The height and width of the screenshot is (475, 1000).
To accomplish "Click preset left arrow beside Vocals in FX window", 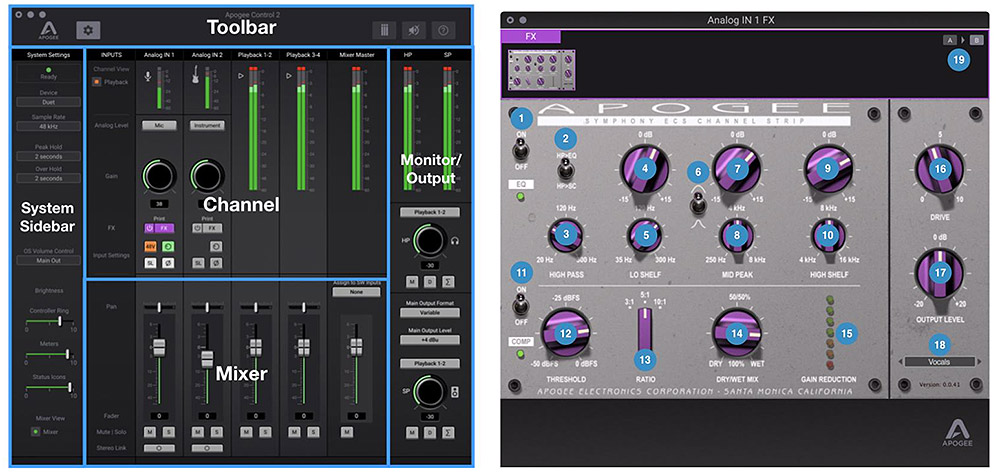I will [900, 362].
